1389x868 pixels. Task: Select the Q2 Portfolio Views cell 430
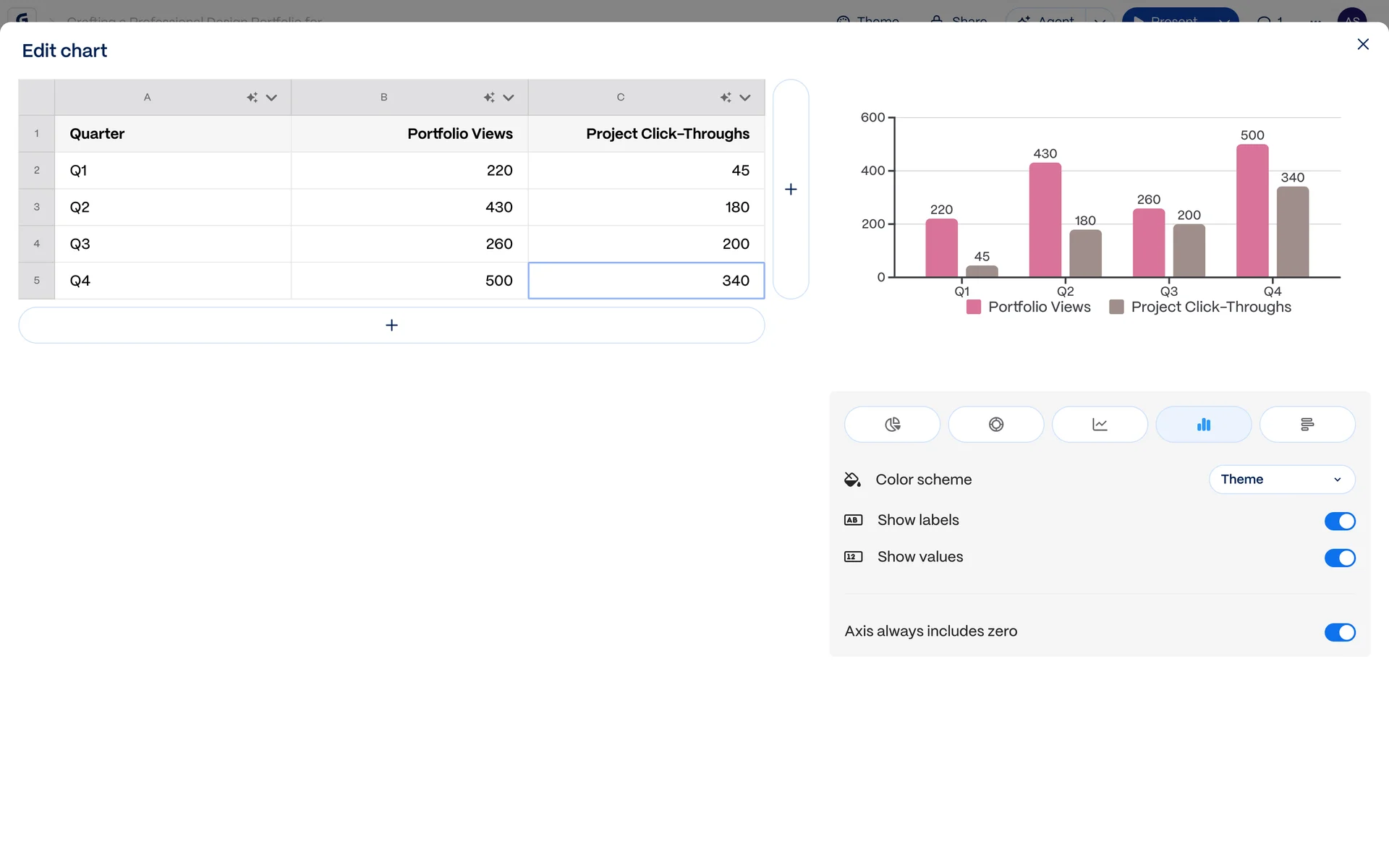click(409, 208)
